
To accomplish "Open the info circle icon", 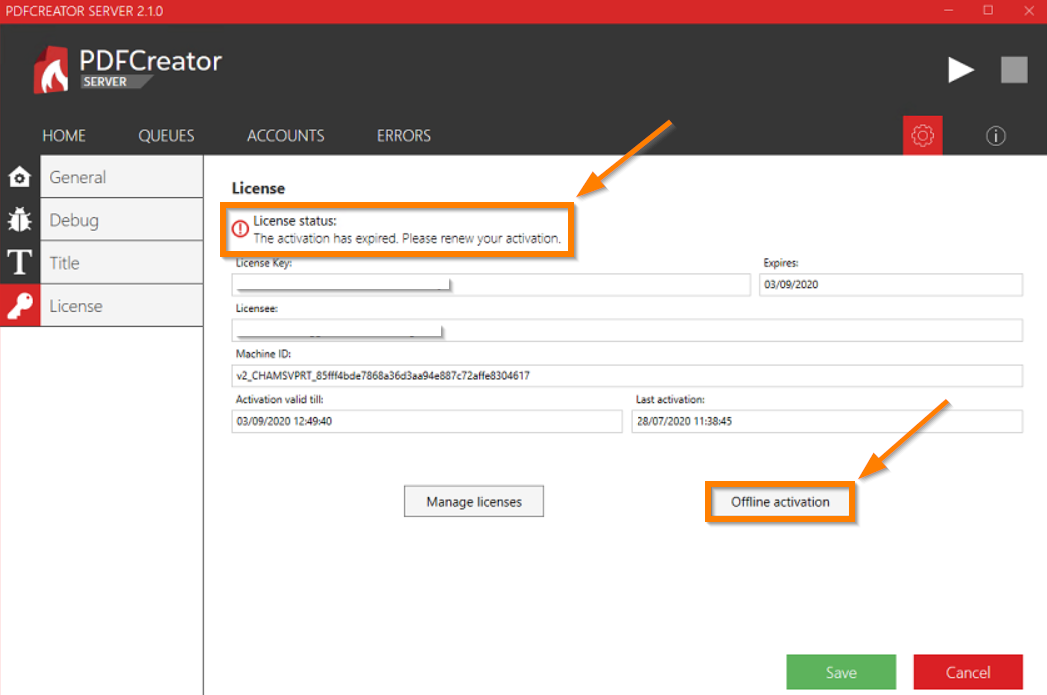I will pos(995,136).
